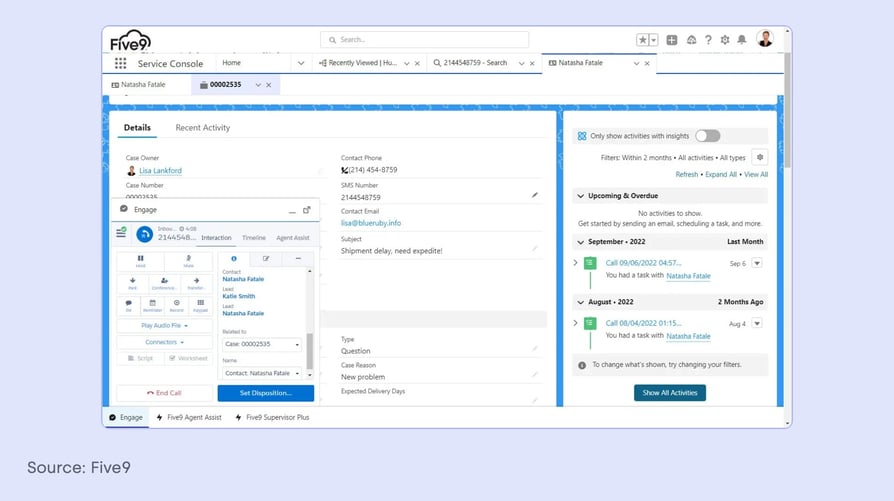The height and width of the screenshot is (501, 894).
Task: Toggle Only show activities with insights
Action: [708, 136]
